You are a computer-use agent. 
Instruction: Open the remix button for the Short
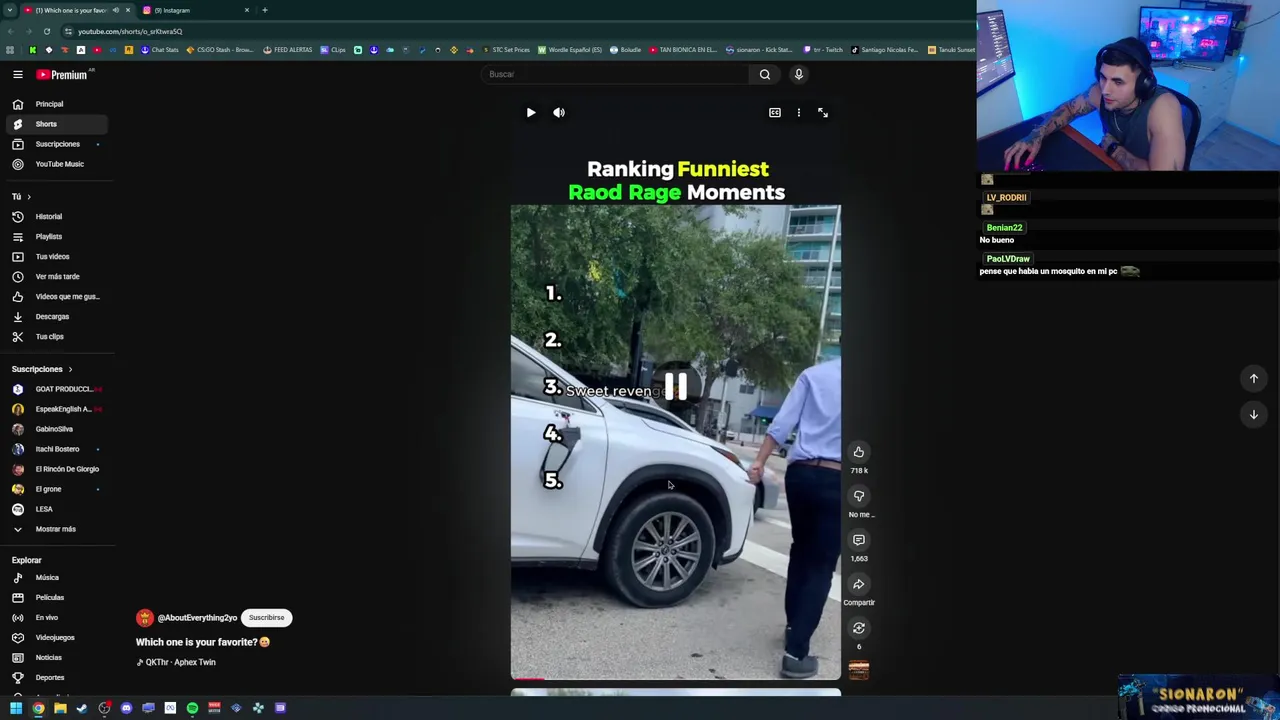click(858, 628)
